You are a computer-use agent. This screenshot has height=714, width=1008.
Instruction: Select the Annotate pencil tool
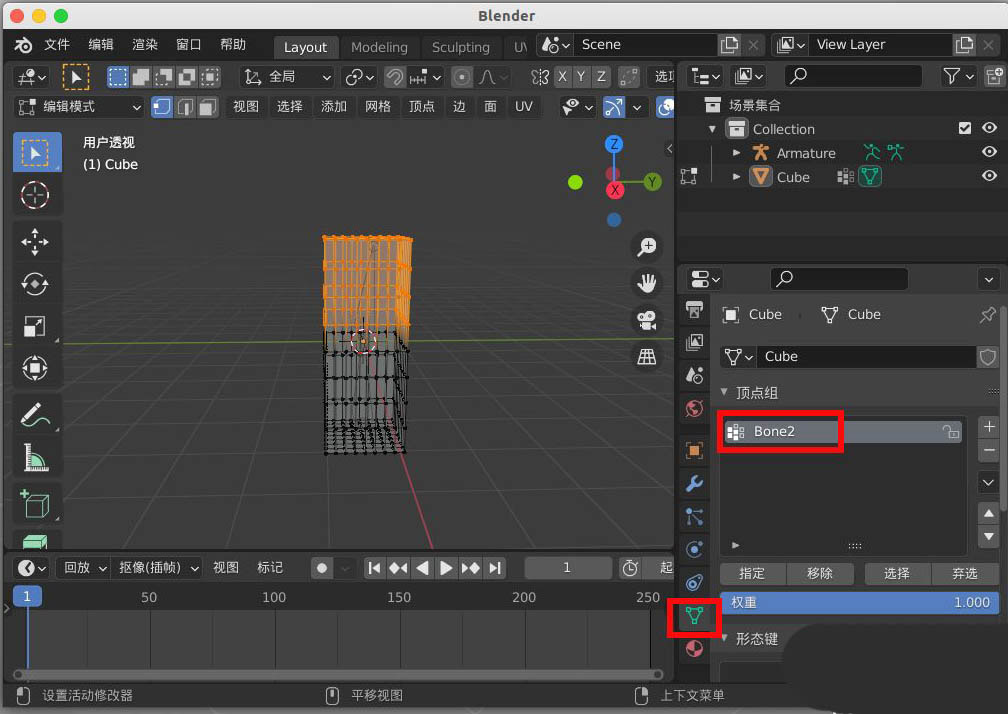[x=35, y=415]
